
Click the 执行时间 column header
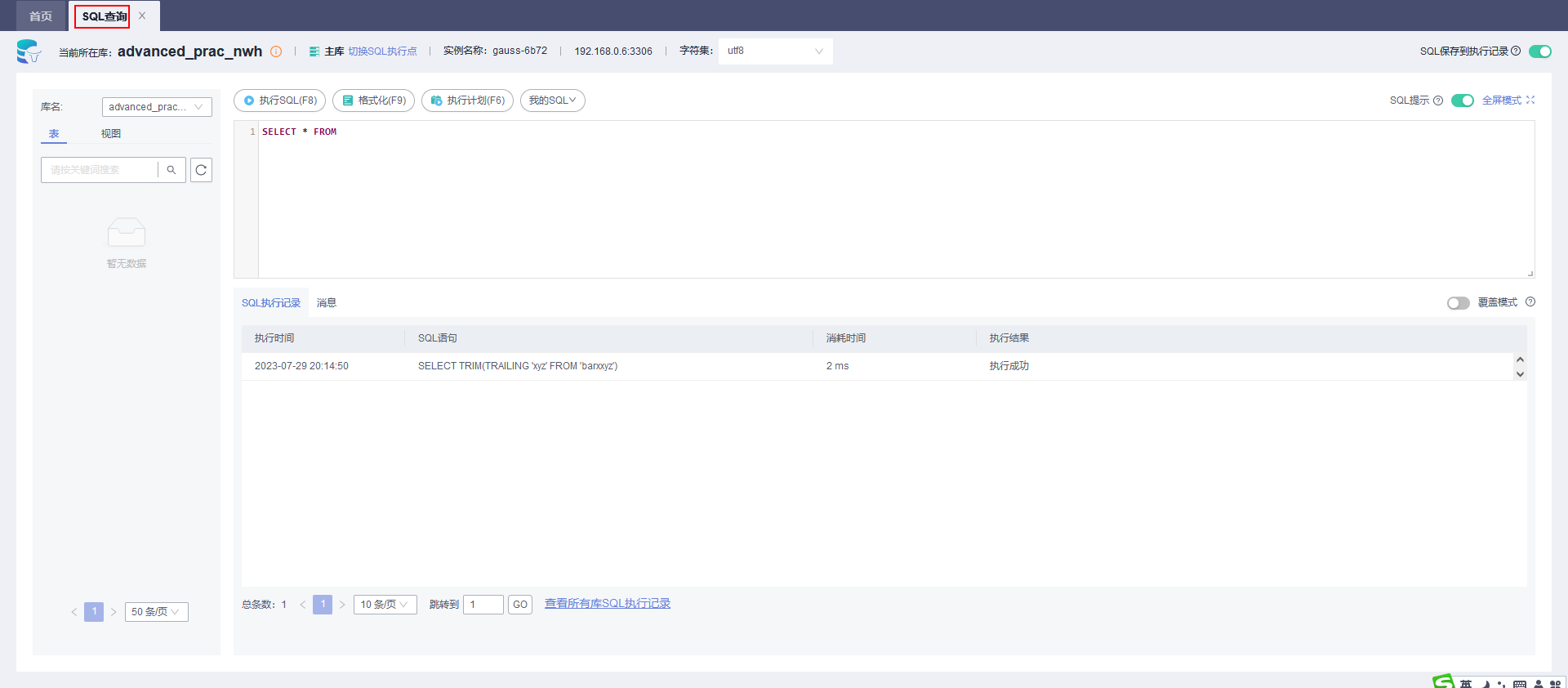coord(274,338)
